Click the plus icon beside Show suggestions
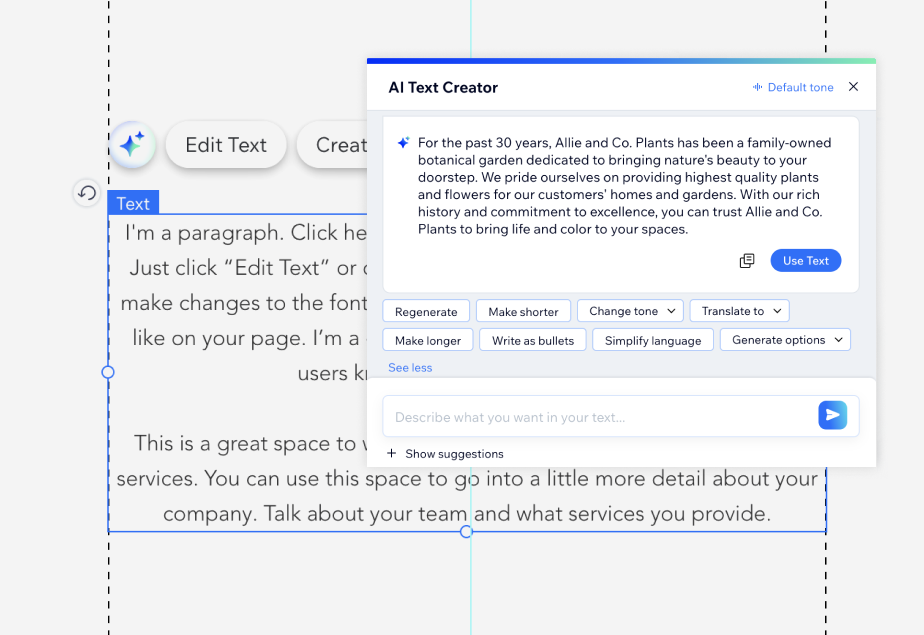The image size is (924, 635). (391, 453)
